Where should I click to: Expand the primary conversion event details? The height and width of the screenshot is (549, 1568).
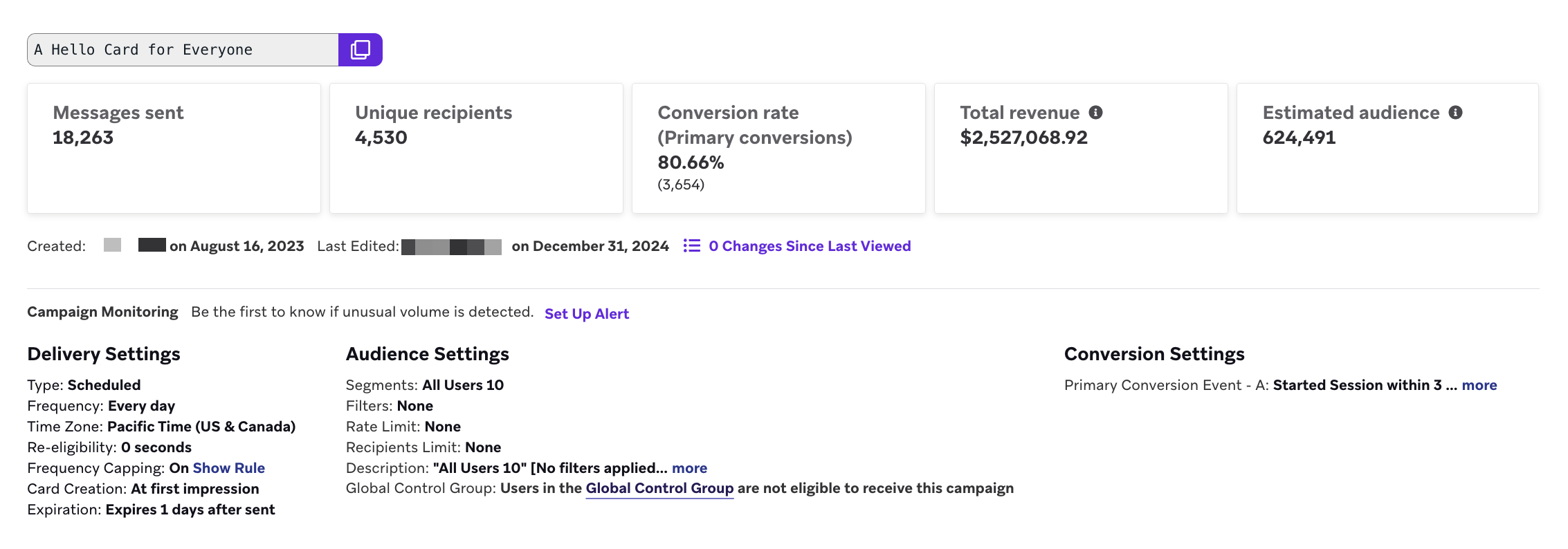pos(1479,385)
